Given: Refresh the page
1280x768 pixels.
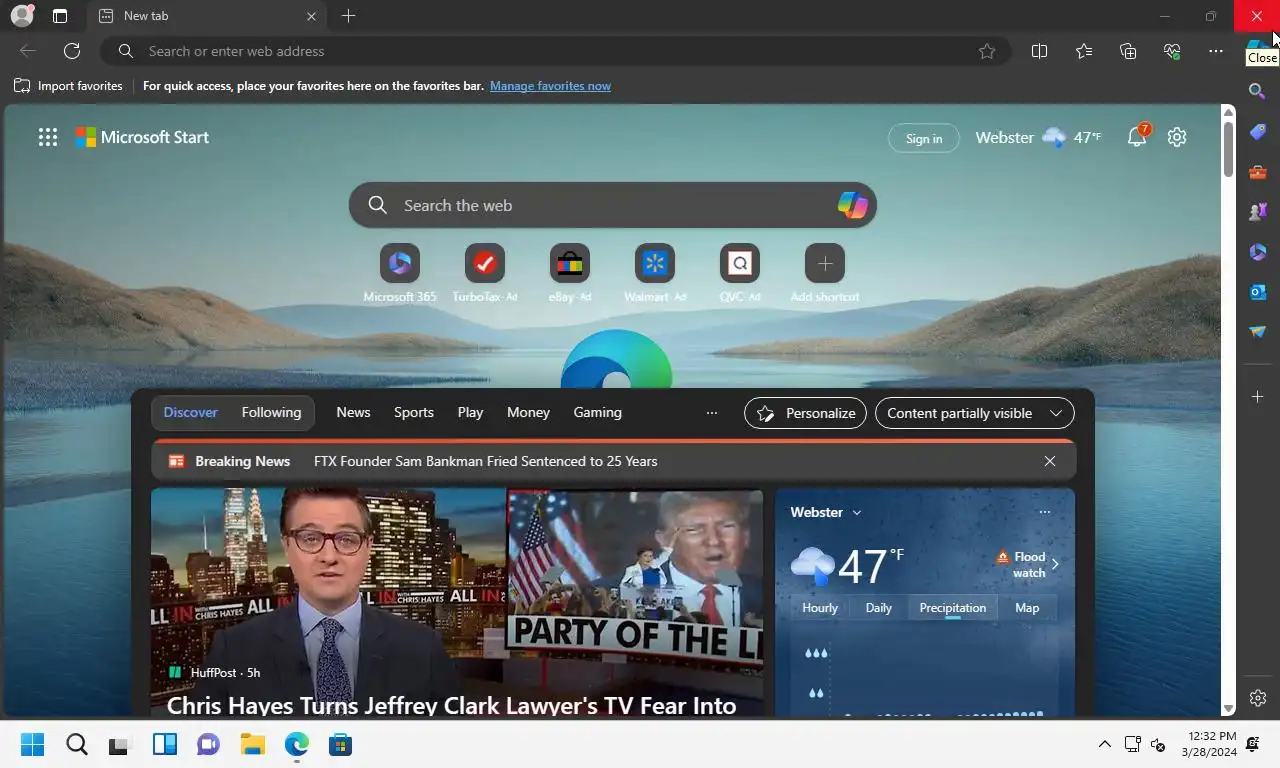Looking at the screenshot, I should click(72, 51).
